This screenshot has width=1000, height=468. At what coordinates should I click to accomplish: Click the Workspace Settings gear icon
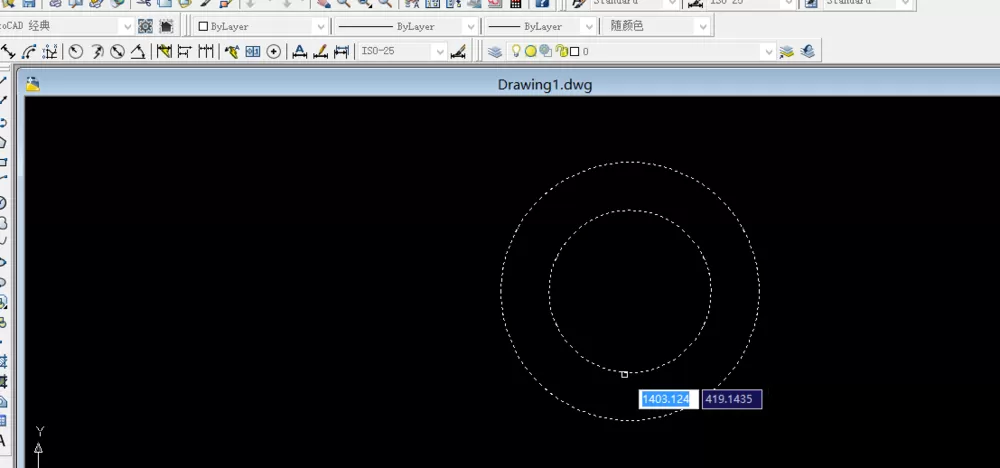pyautogui.click(x=145, y=26)
